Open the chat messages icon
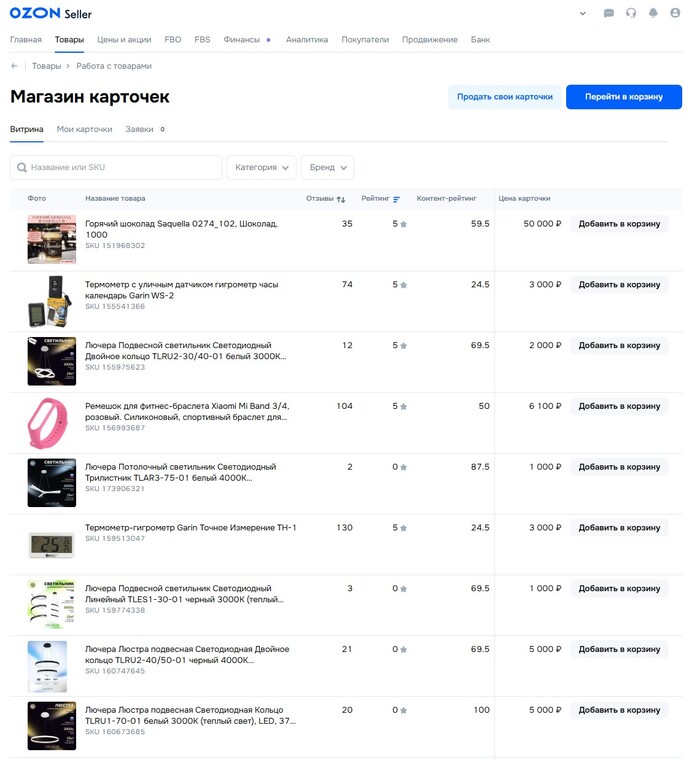 pyautogui.click(x=609, y=13)
